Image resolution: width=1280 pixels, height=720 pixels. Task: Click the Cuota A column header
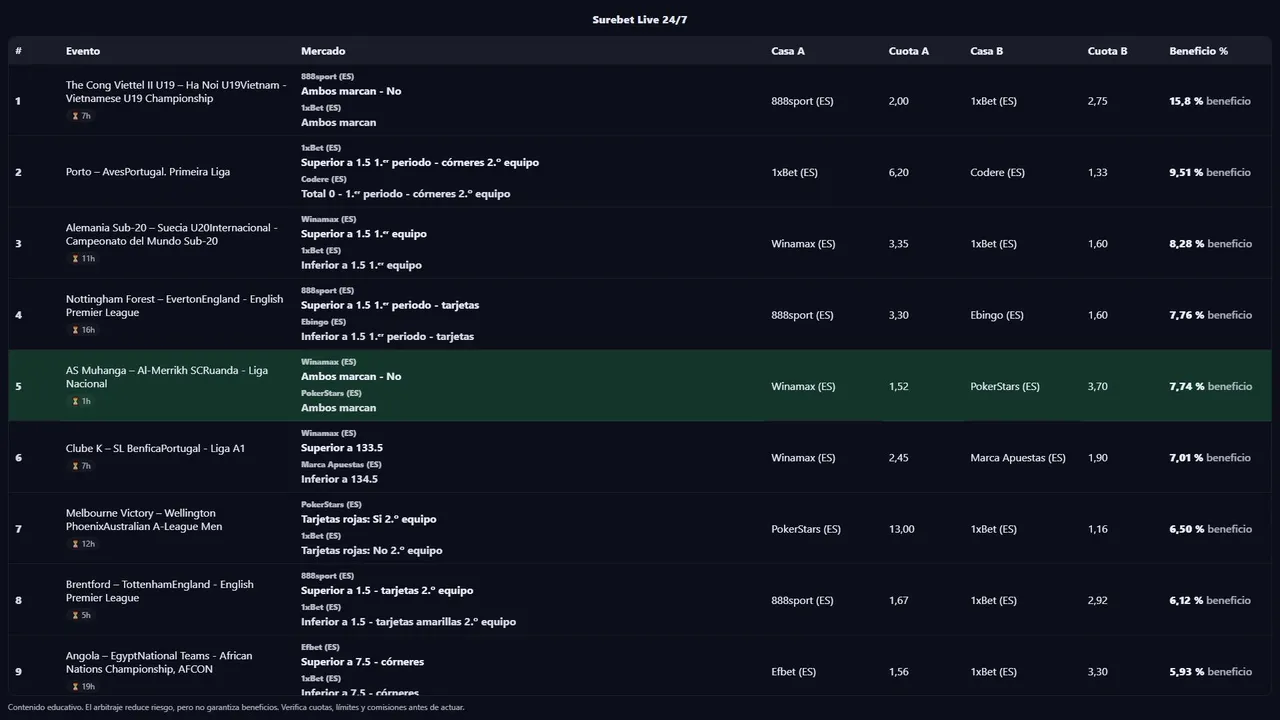tap(908, 51)
